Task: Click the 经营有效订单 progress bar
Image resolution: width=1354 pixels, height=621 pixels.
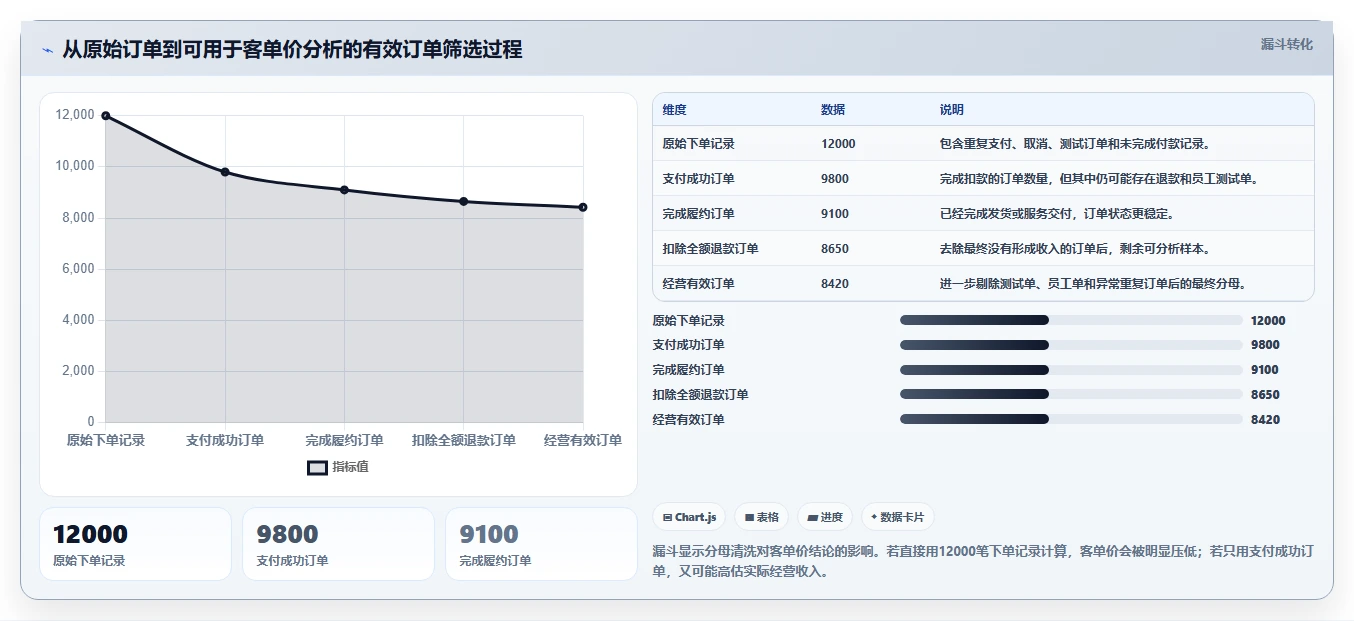Action: pos(1071,419)
